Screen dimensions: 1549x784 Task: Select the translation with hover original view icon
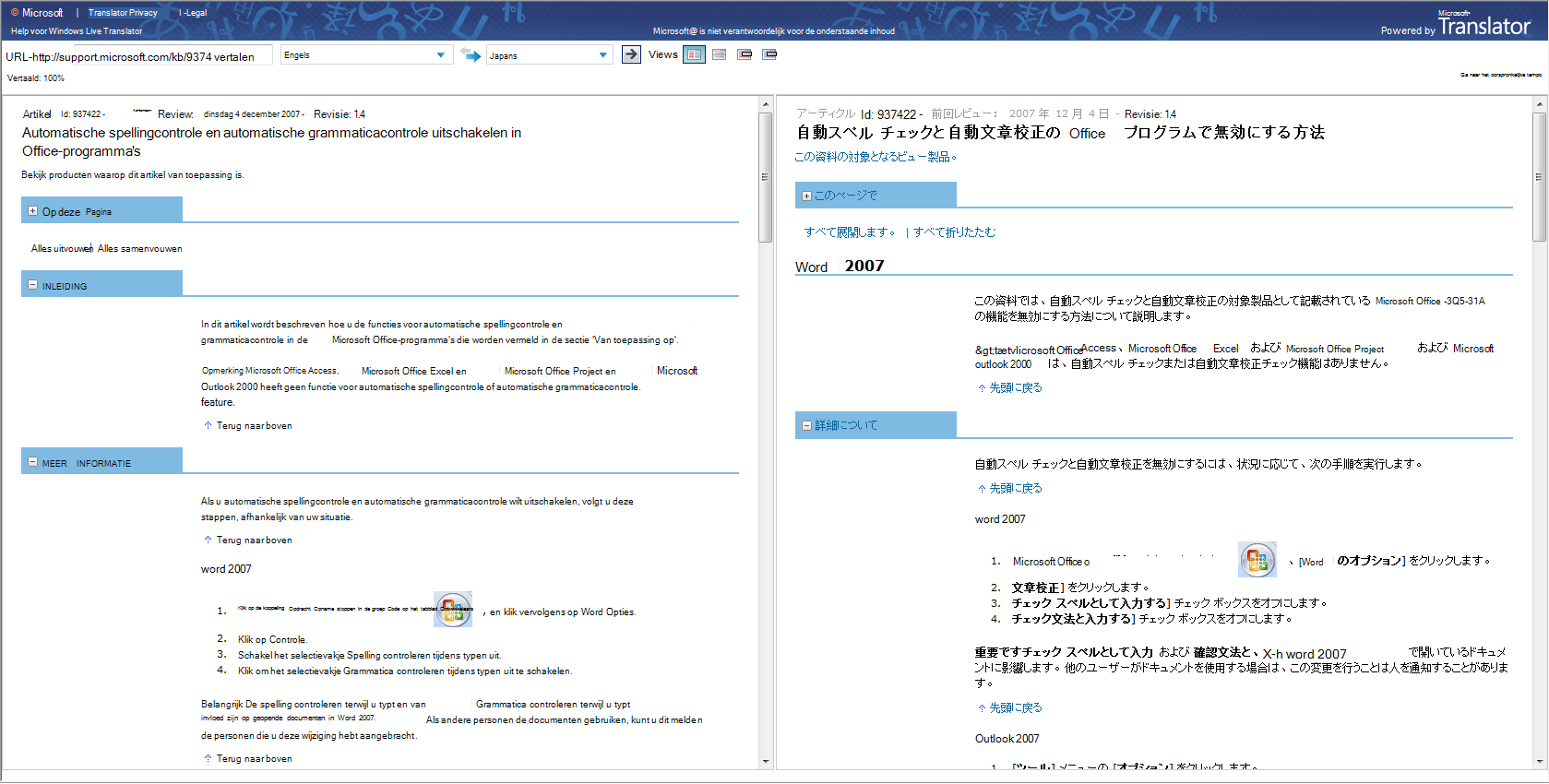pos(769,54)
